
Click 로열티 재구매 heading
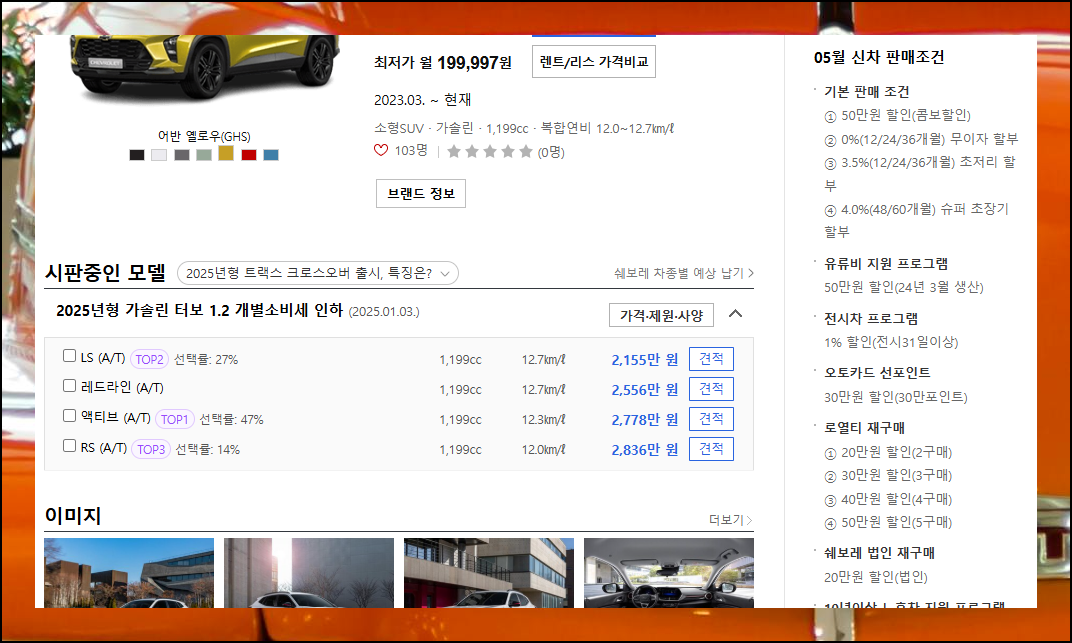click(864, 428)
